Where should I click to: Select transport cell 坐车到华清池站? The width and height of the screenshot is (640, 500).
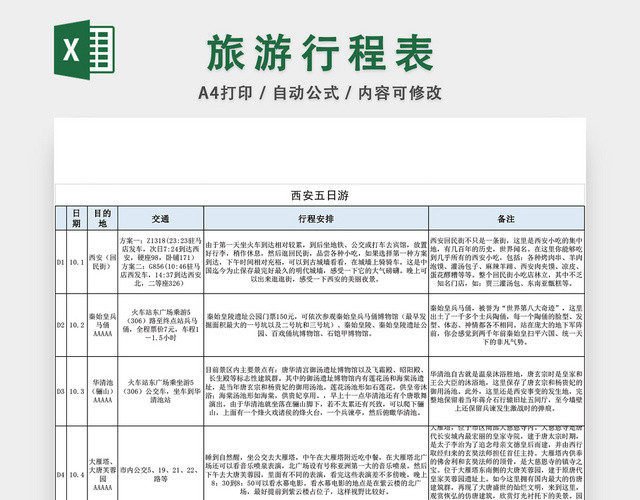pyautogui.click(x=160, y=391)
